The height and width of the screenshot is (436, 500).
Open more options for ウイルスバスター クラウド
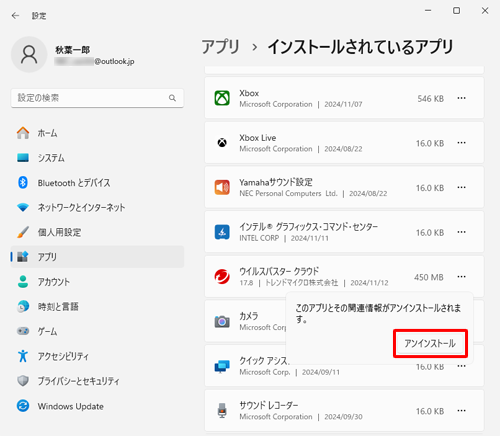click(x=462, y=277)
